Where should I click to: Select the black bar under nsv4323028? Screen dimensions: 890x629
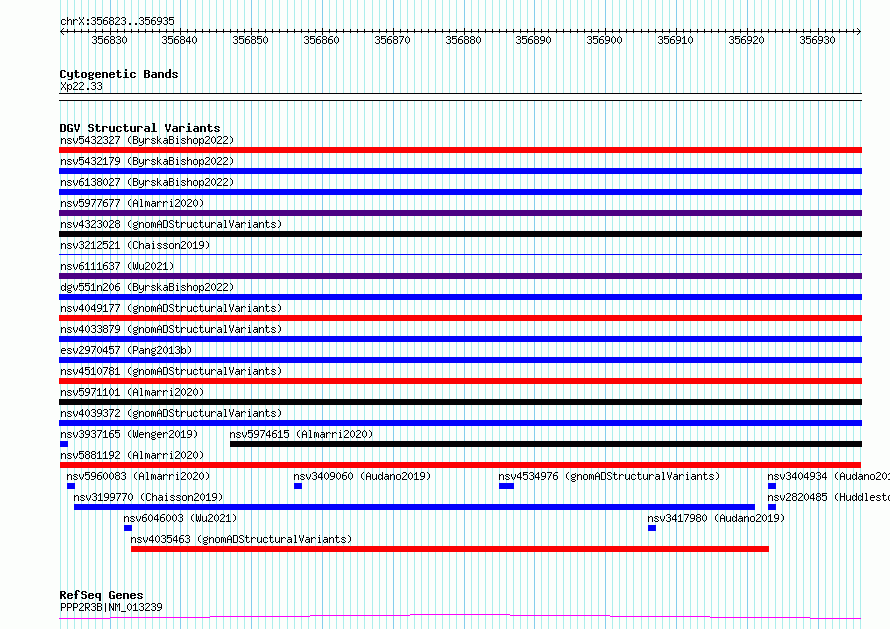pos(460,234)
